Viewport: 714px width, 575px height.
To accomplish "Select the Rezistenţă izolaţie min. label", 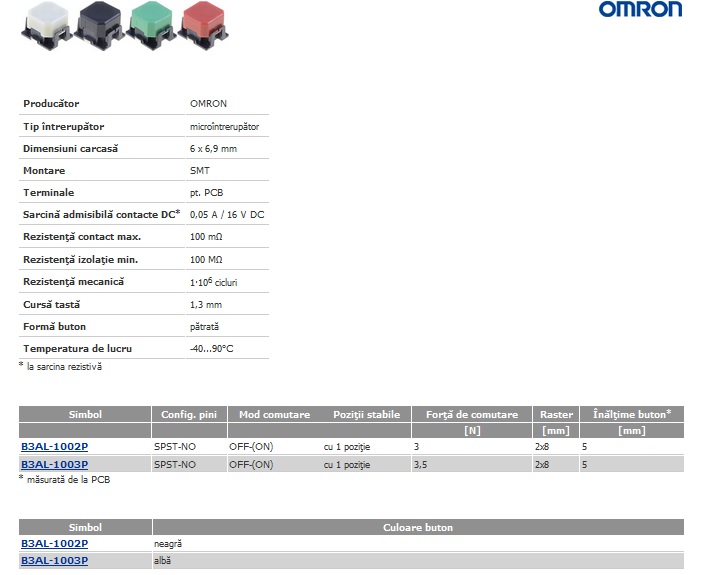I will [x=81, y=260].
